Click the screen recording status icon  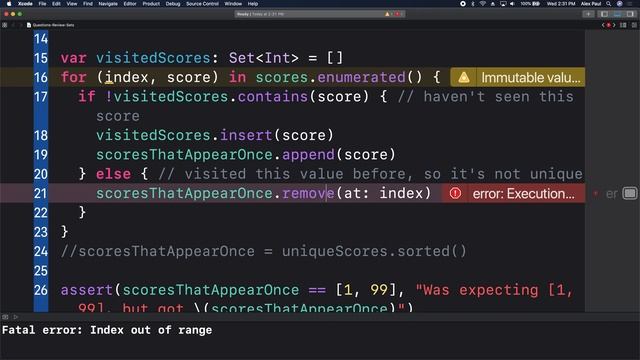463,4
